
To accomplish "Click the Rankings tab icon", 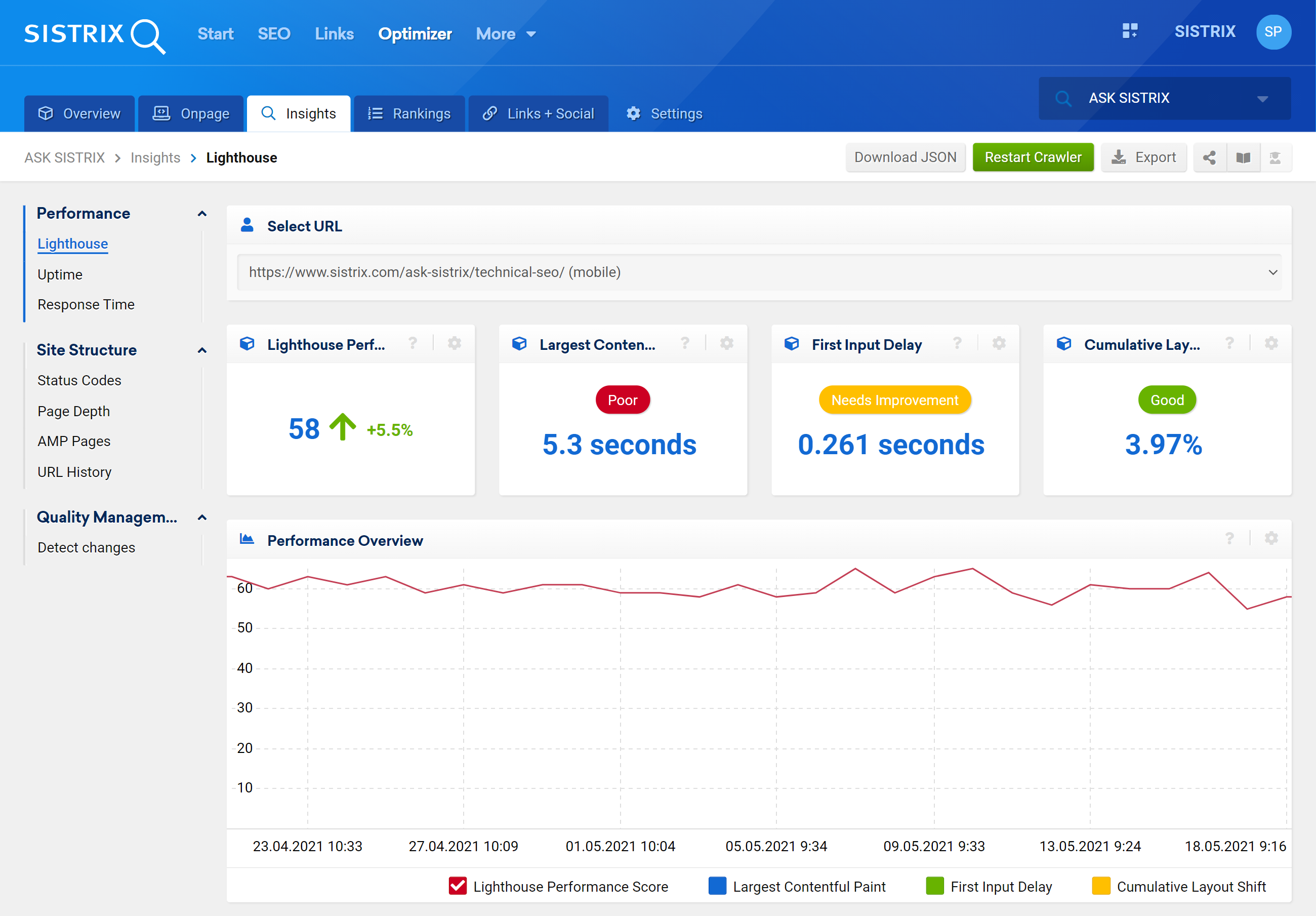I will (378, 113).
